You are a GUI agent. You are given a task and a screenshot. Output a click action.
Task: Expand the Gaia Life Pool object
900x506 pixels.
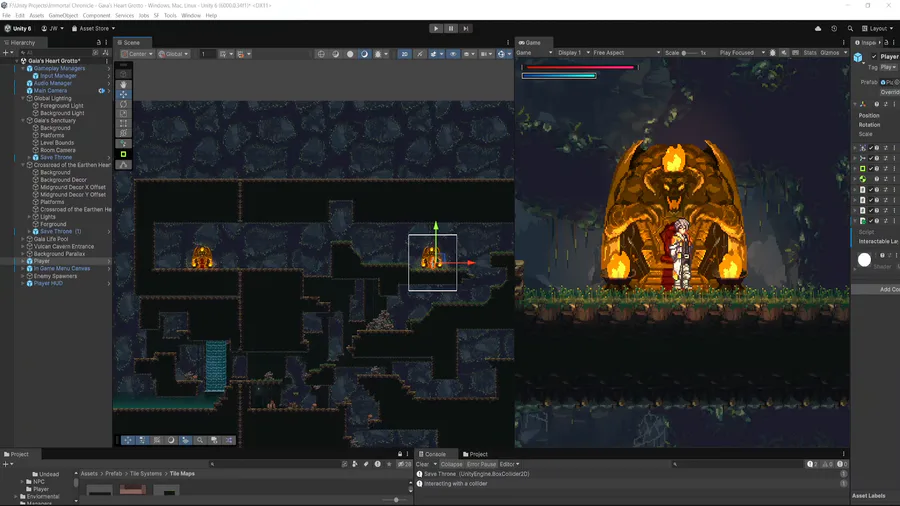[x=23, y=239]
